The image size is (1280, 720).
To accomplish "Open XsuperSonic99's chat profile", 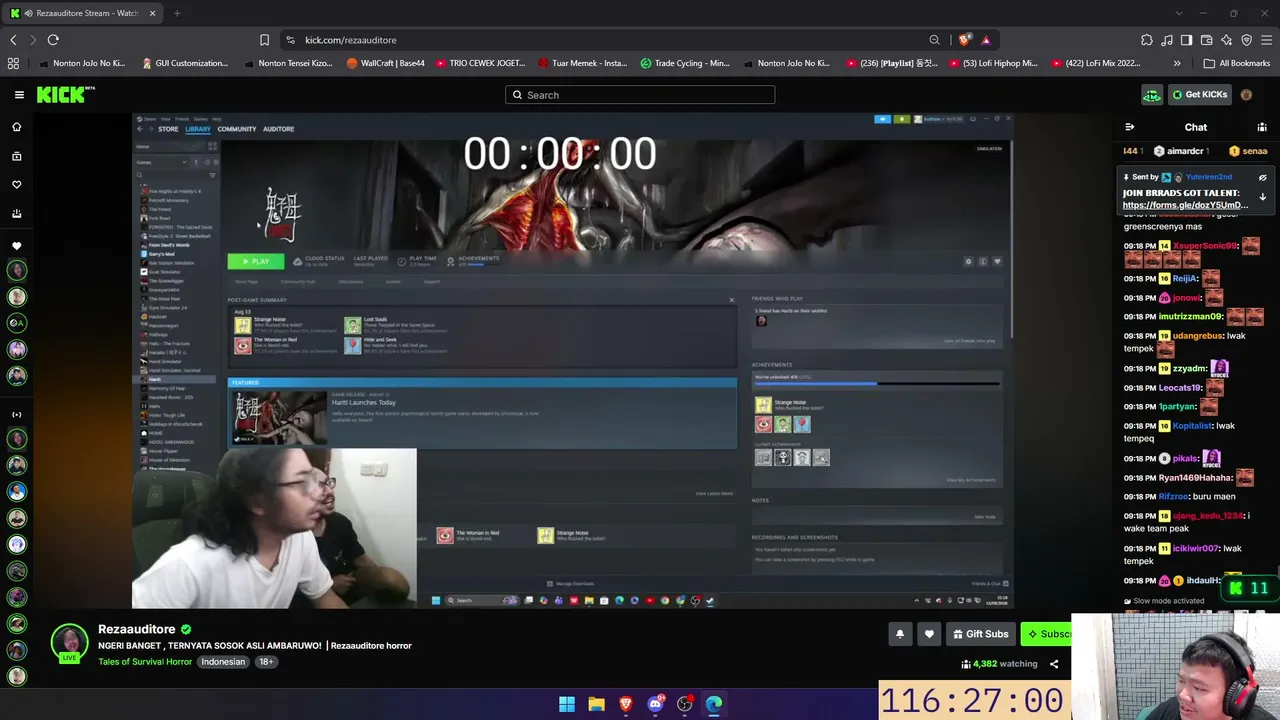I will [1206, 246].
